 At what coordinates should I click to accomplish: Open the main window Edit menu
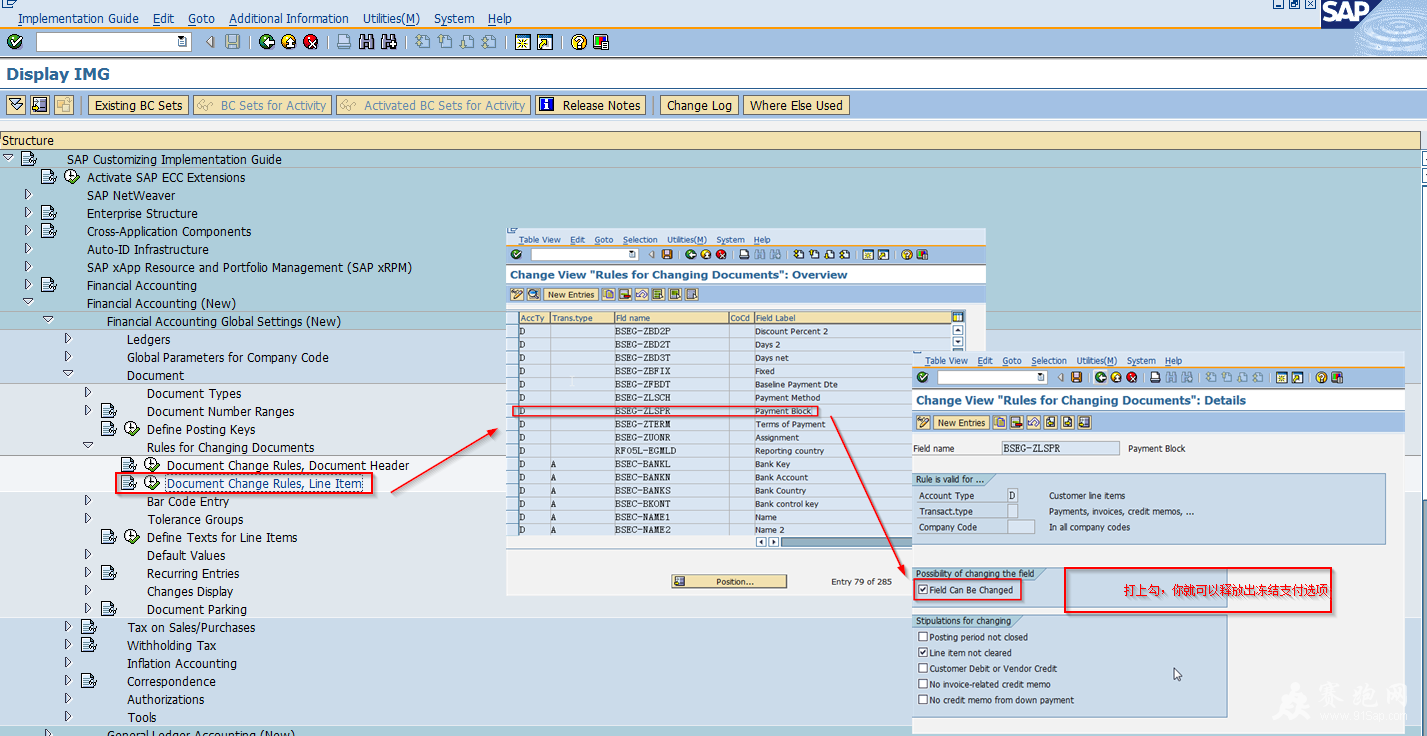click(163, 18)
